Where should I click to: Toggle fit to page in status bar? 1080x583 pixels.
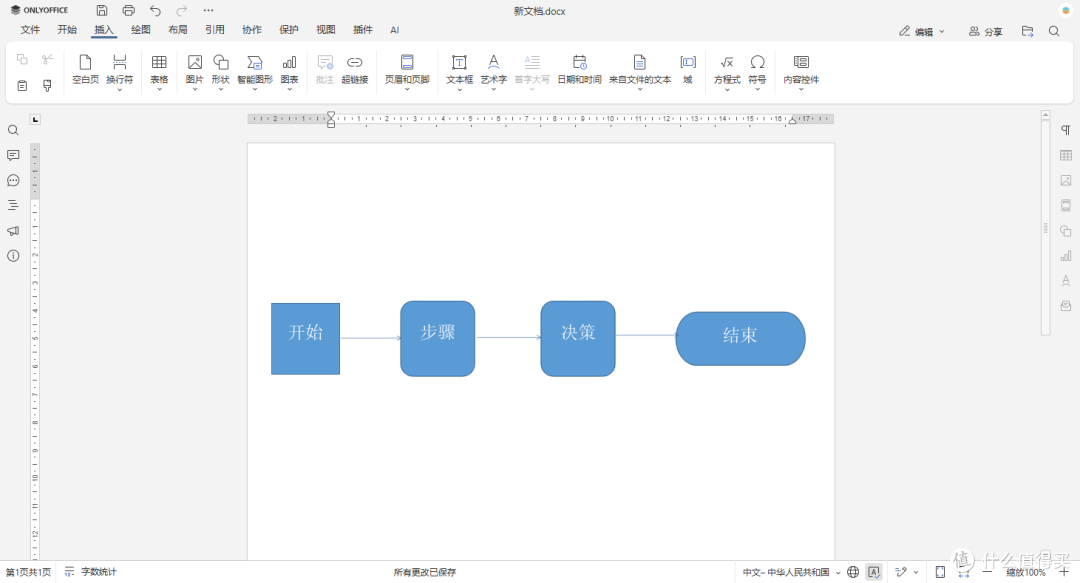click(x=940, y=572)
